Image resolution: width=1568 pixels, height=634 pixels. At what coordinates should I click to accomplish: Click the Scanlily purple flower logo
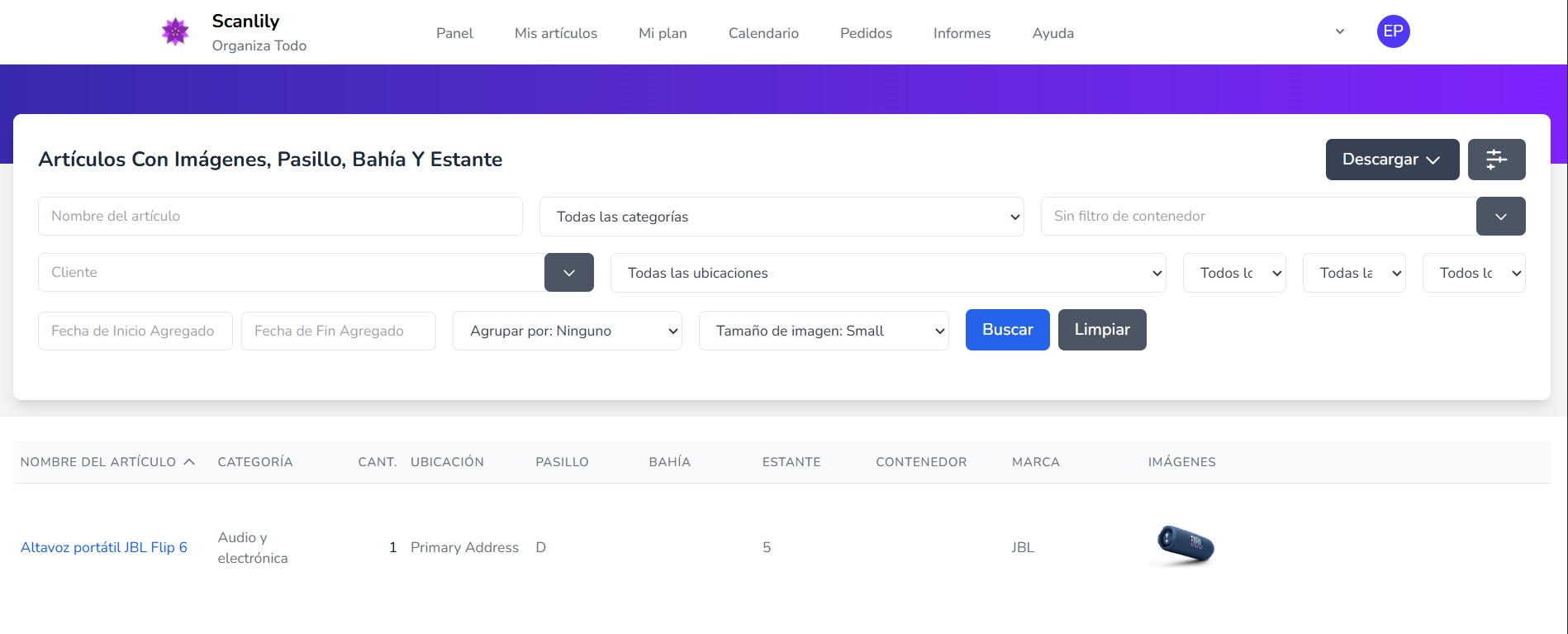pyautogui.click(x=175, y=32)
